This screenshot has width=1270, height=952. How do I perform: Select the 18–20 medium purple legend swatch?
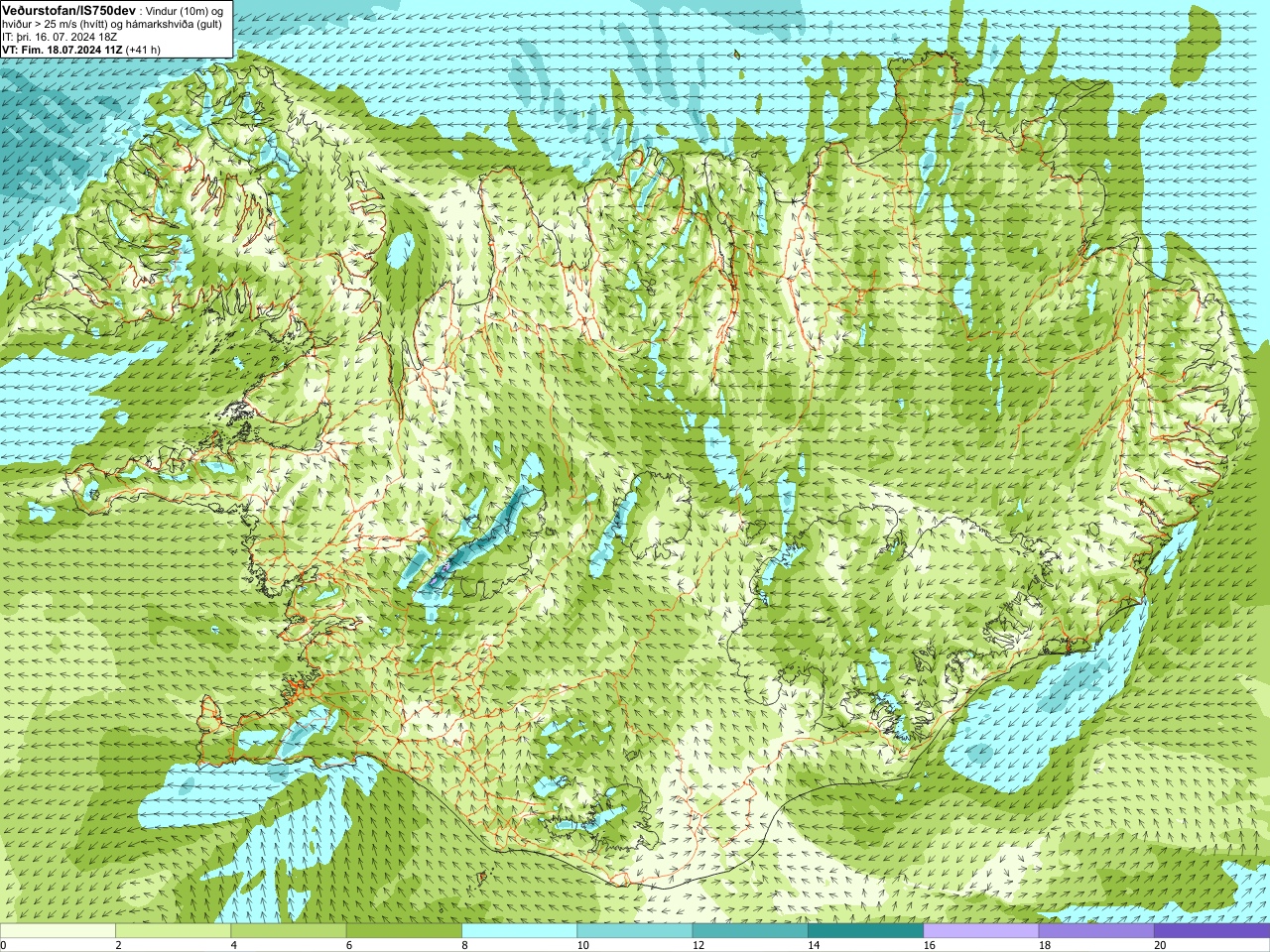(1096, 931)
